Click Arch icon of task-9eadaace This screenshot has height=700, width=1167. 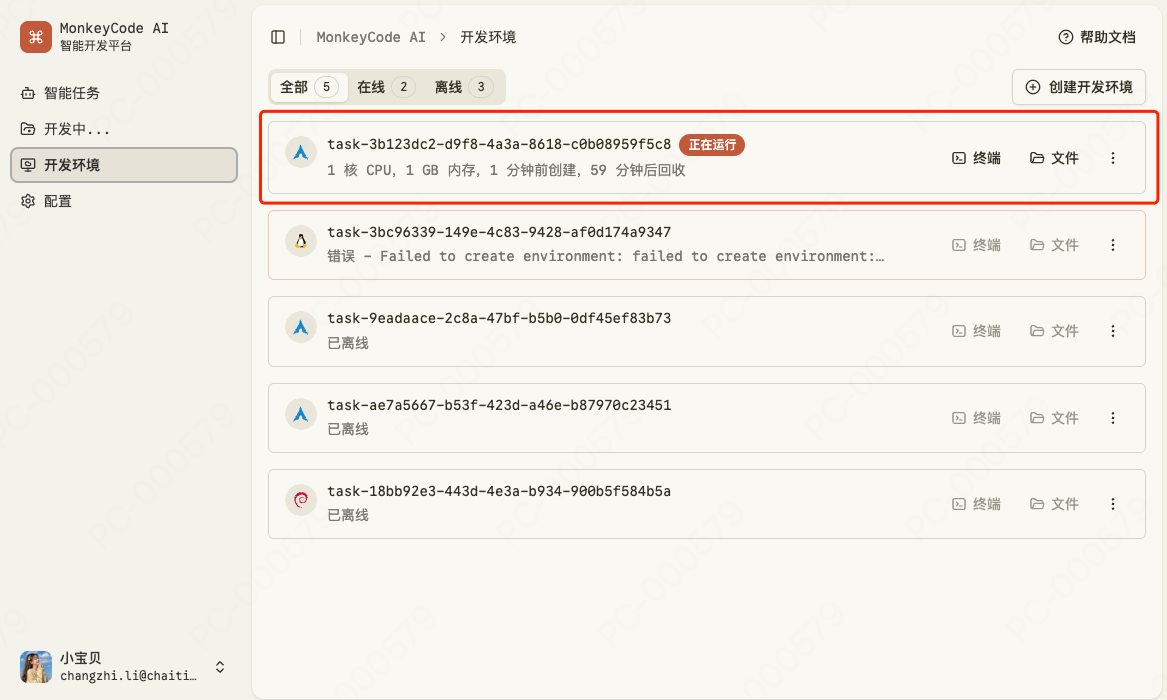tap(301, 327)
